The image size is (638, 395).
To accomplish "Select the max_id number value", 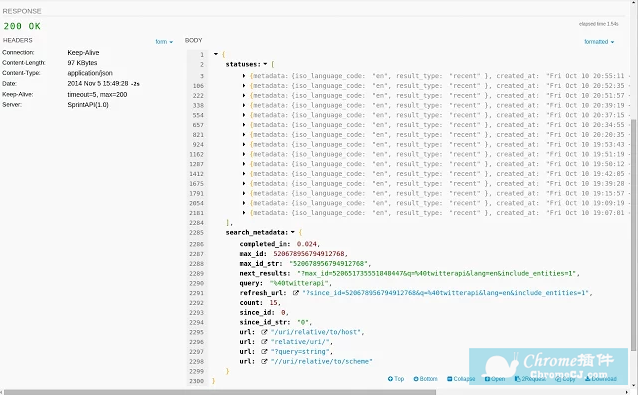I will (x=309, y=254).
